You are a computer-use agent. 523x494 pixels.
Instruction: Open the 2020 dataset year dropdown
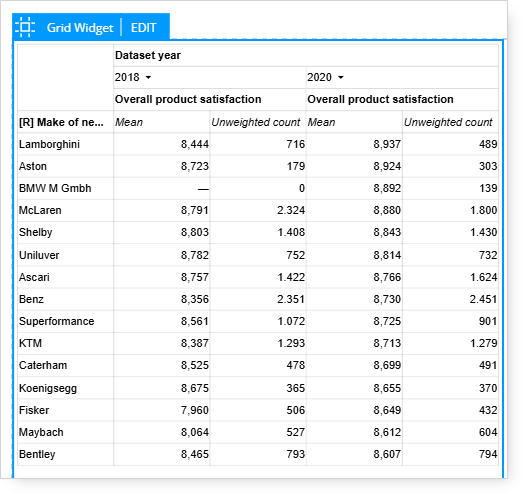[341, 77]
